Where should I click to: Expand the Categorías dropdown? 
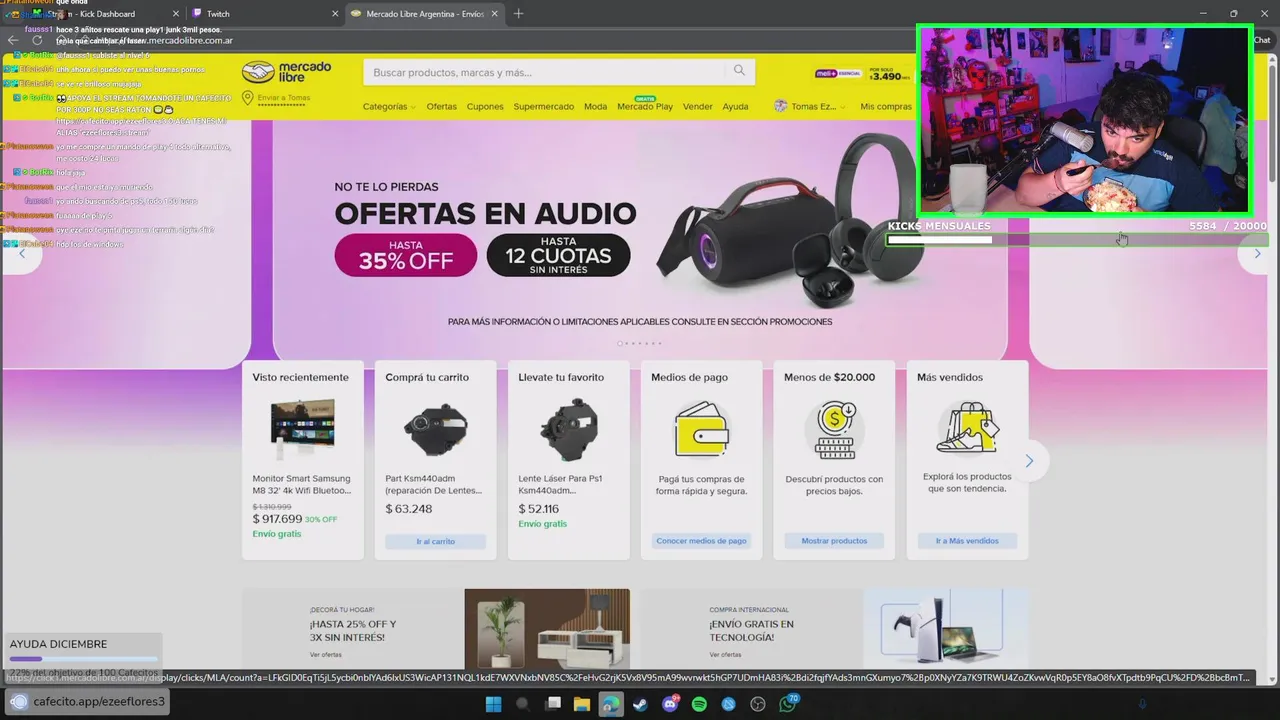(389, 106)
